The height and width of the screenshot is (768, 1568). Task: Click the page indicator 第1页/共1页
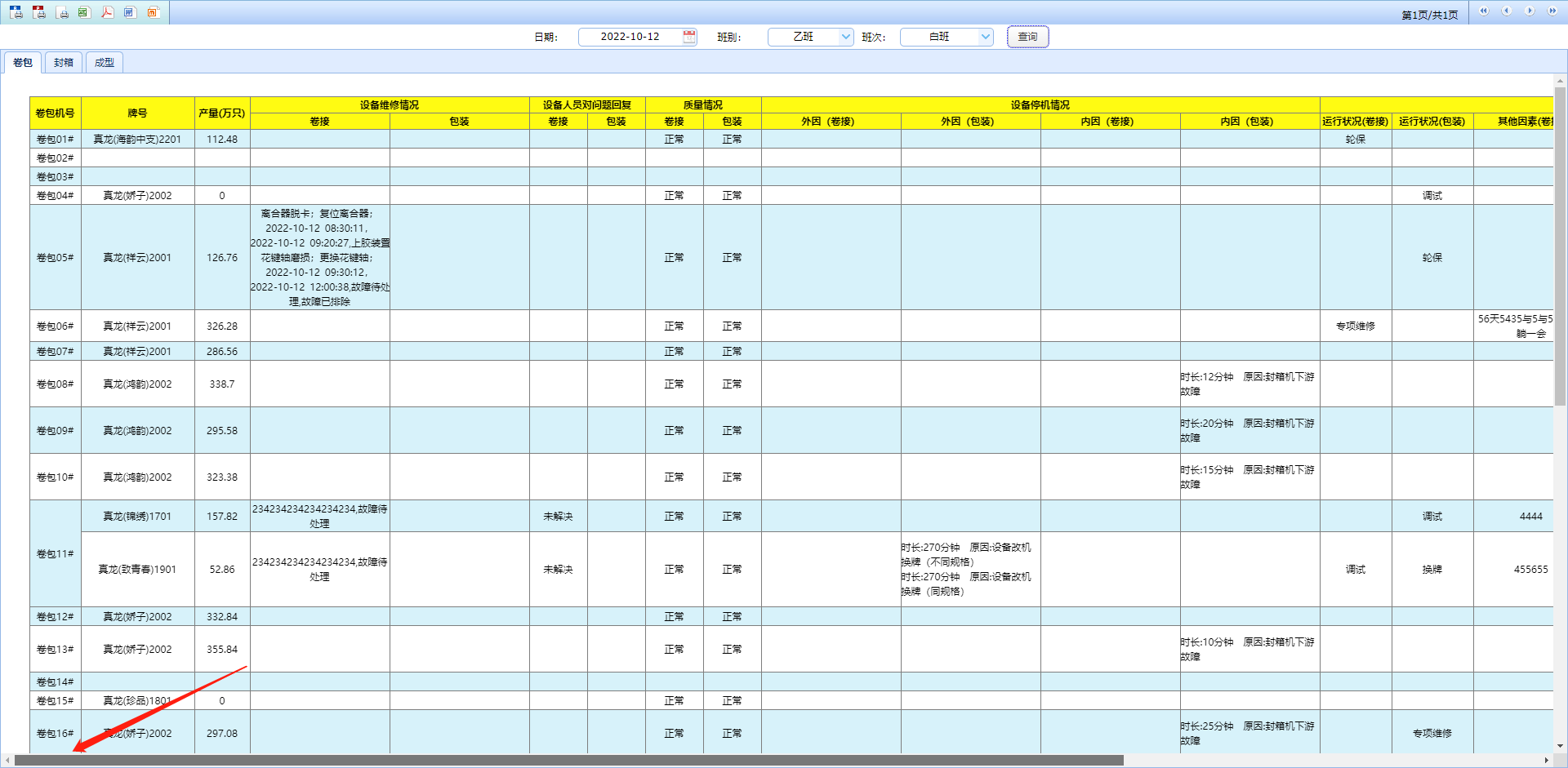1430,16
